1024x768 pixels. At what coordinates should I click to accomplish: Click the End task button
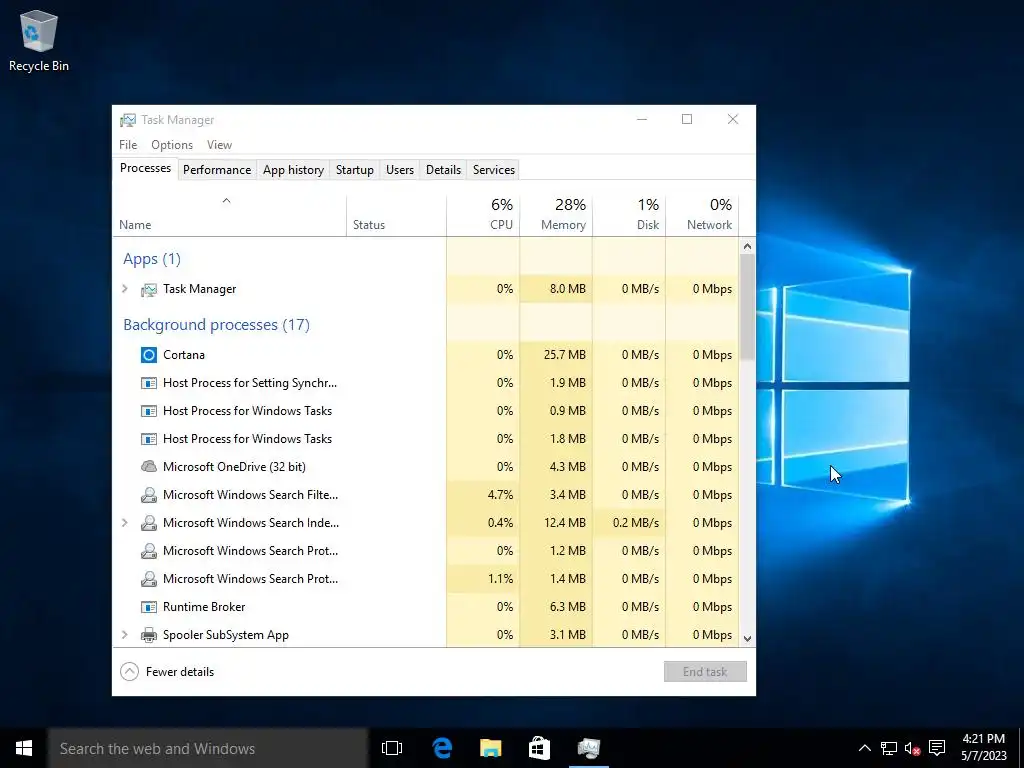(x=705, y=671)
